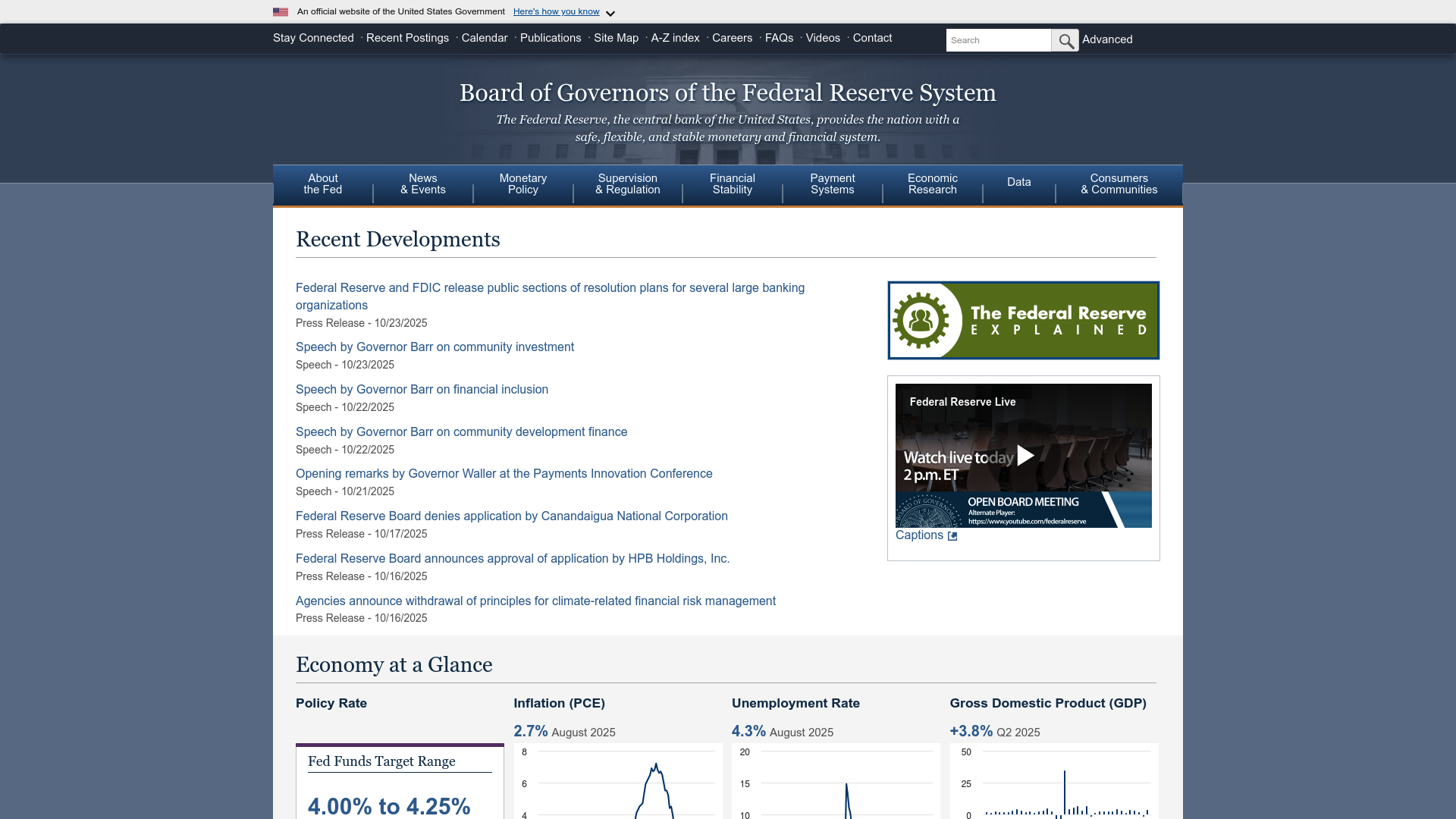Click the Gross Domestic Product chart

tap(1054, 781)
